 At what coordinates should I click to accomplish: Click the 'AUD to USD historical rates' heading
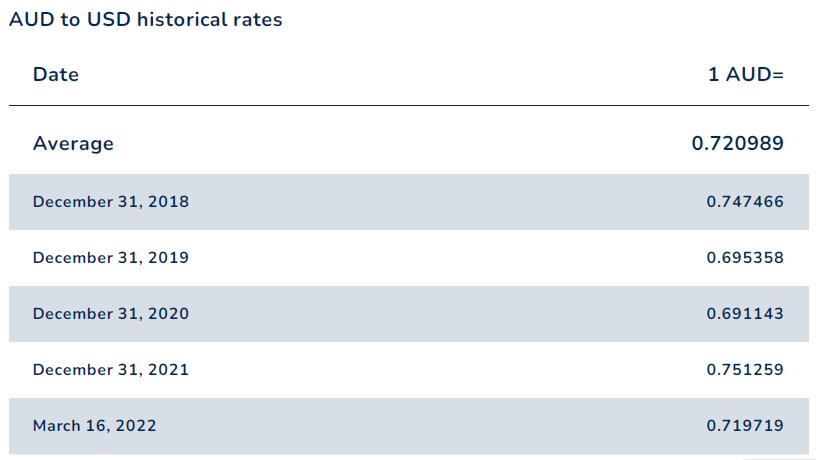146,20
